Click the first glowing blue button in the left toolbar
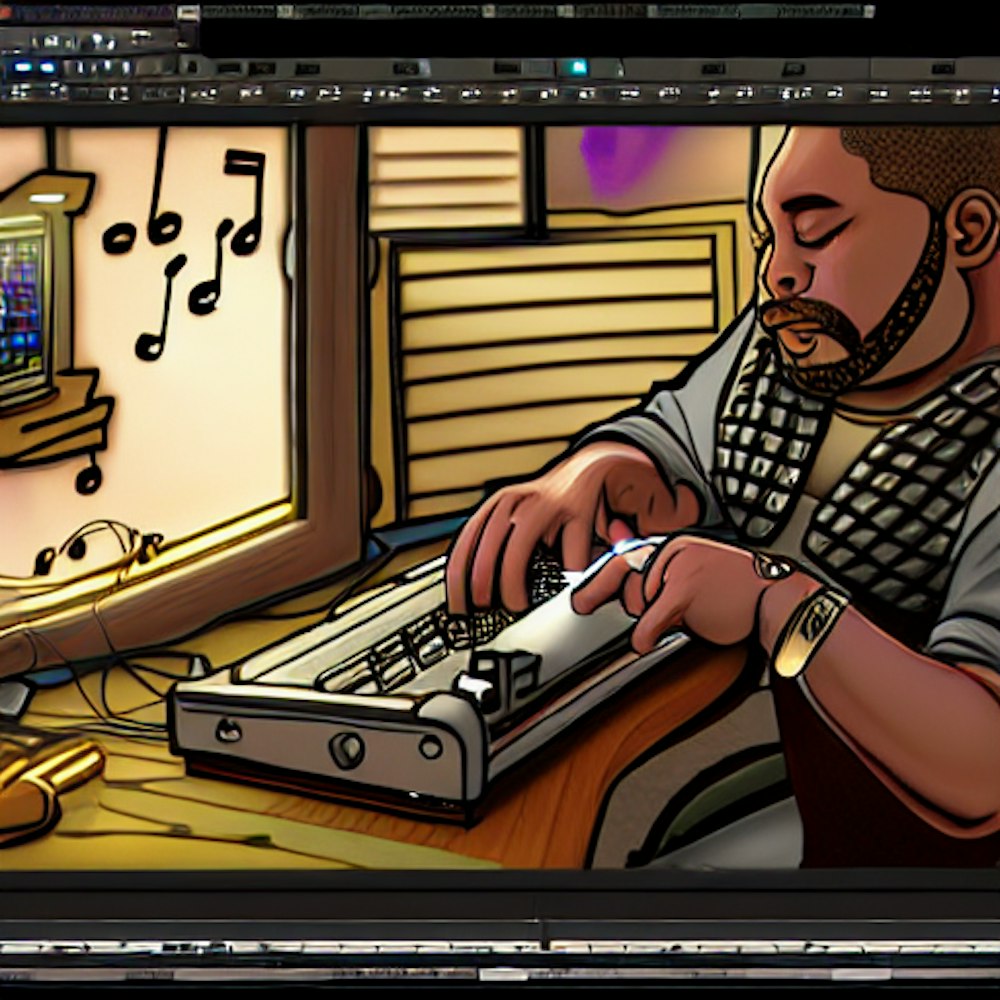 click(21, 67)
